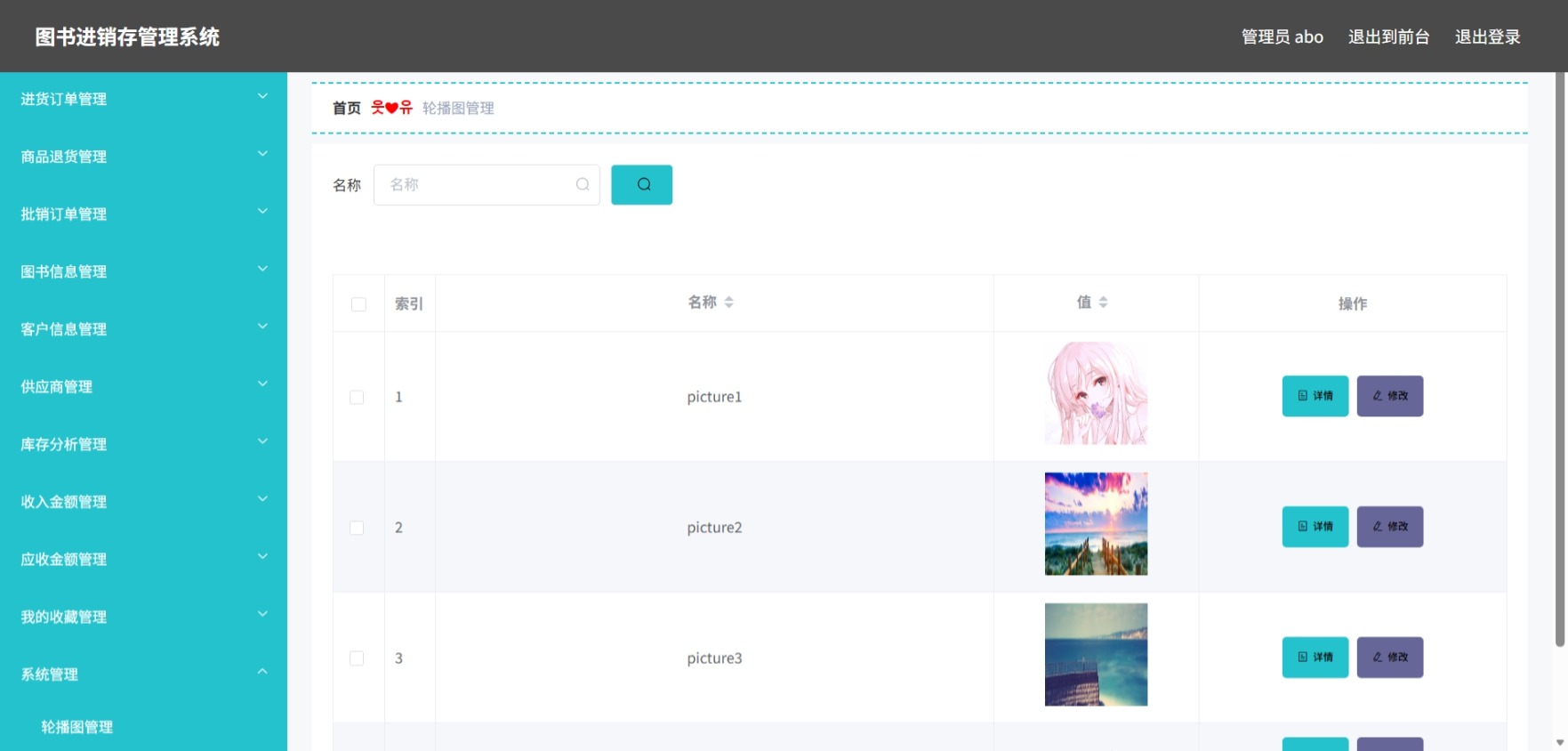Open the 我的收藏管理 sidebar menu
The height and width of the screenshot is (751, 1568).
pos(143,617)
